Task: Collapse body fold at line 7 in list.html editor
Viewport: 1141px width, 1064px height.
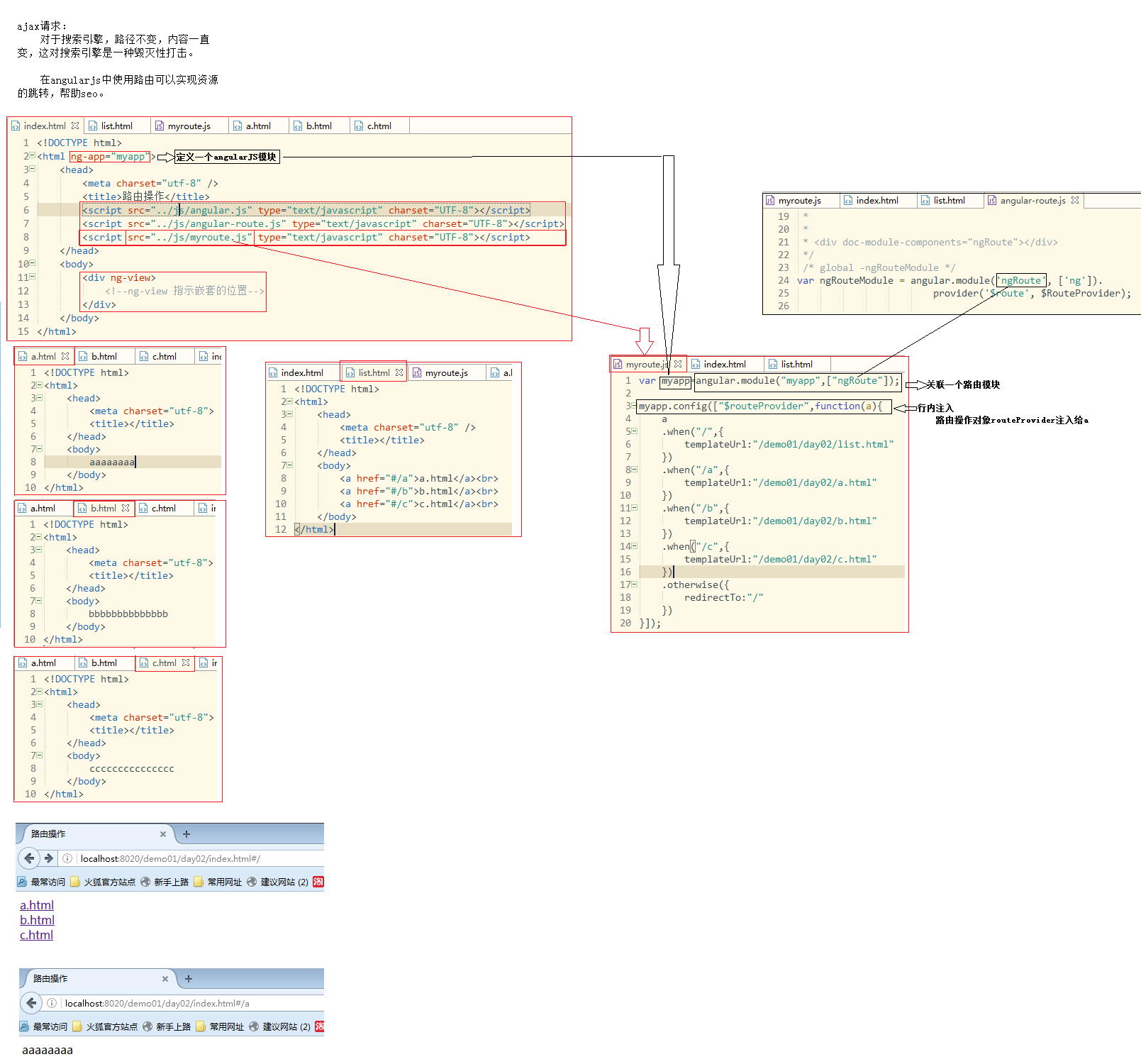Action: 289,465
